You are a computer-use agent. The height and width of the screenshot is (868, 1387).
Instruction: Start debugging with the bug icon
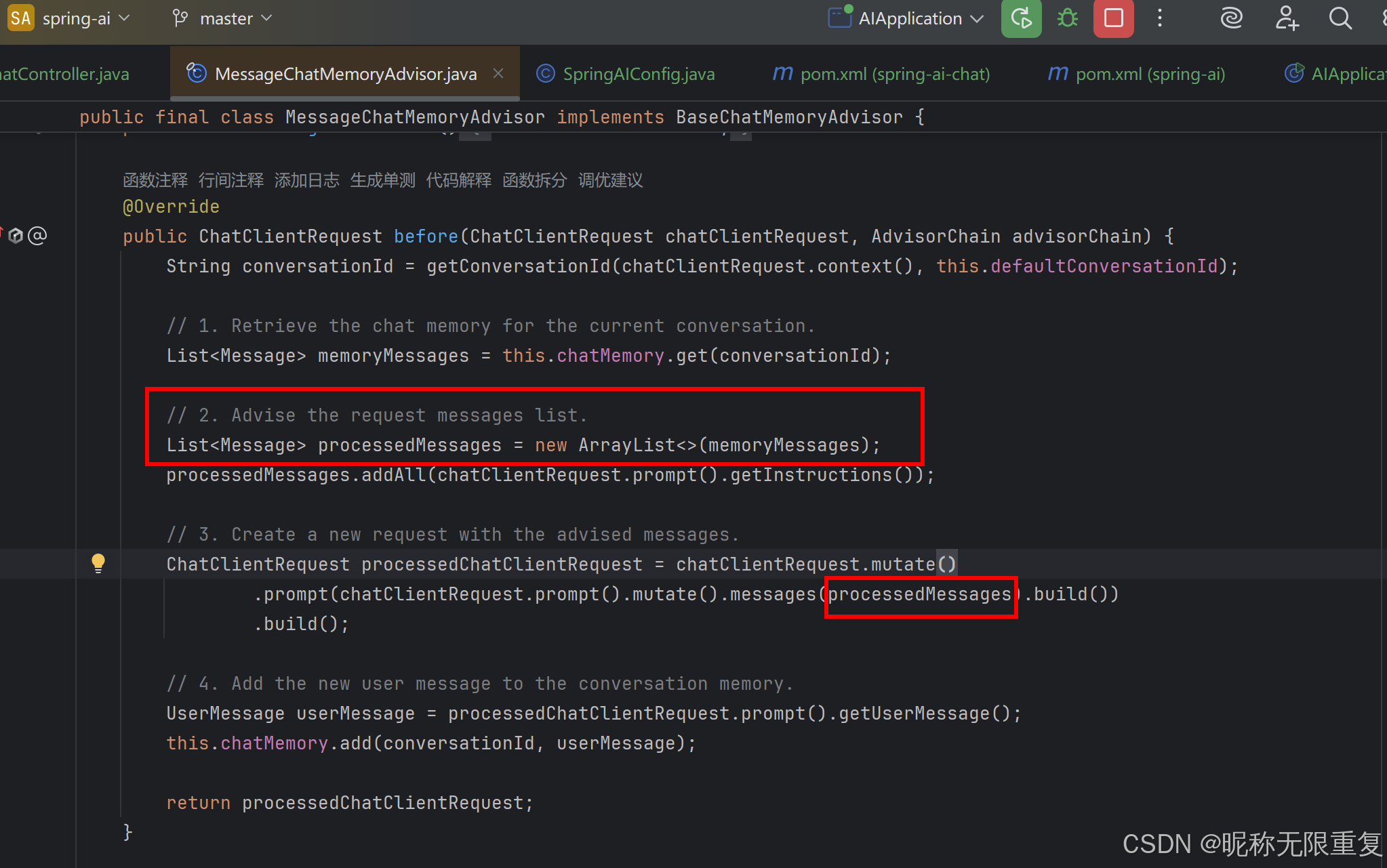1066,18
